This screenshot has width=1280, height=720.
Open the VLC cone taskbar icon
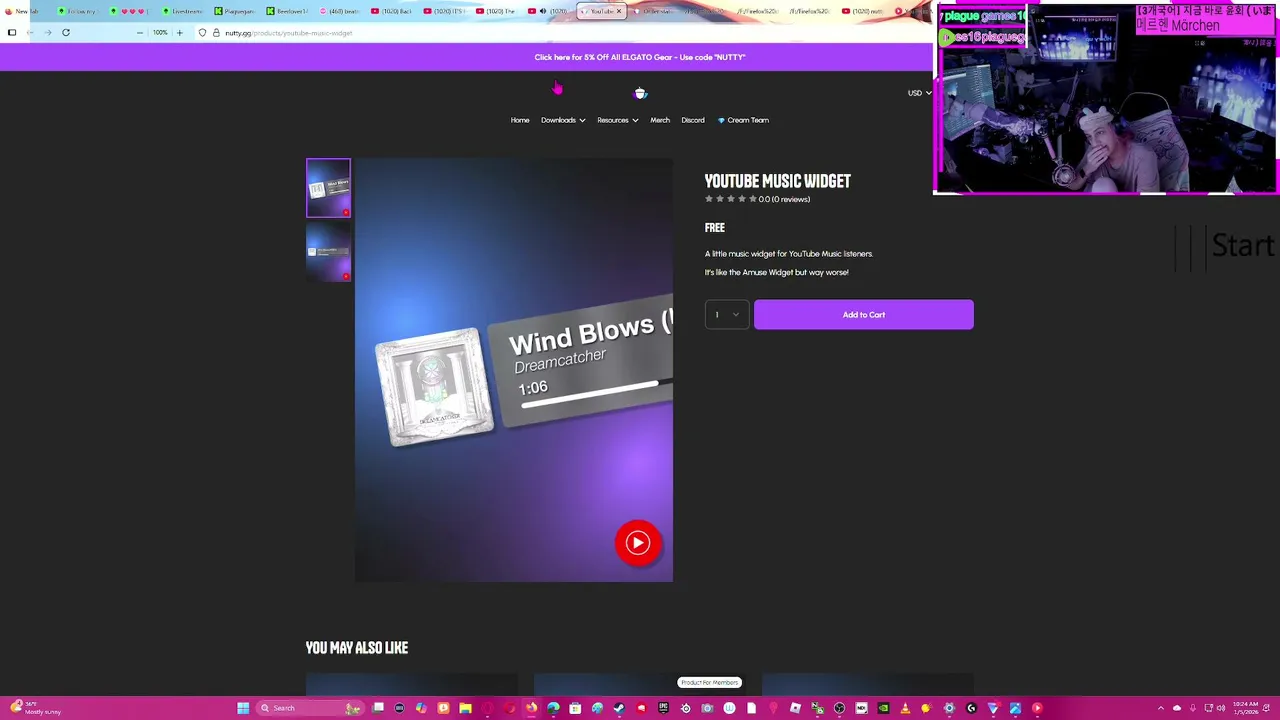905,708
